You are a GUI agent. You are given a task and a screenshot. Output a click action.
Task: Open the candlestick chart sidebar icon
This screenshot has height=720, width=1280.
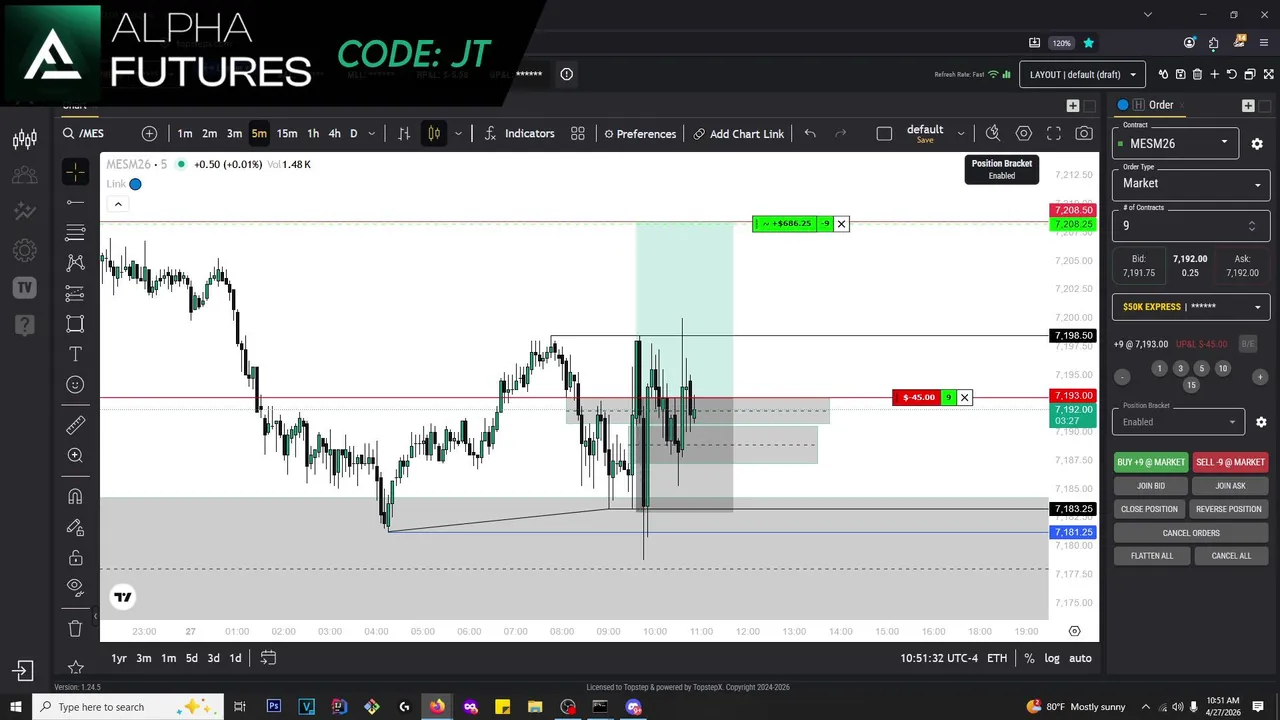click(25, 139)
